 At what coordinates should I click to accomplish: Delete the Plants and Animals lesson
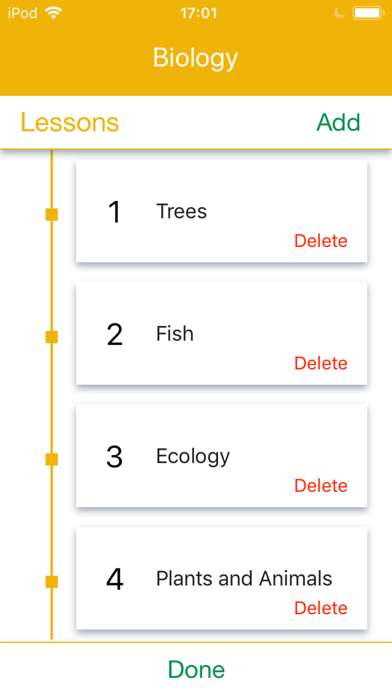point(321,608)
